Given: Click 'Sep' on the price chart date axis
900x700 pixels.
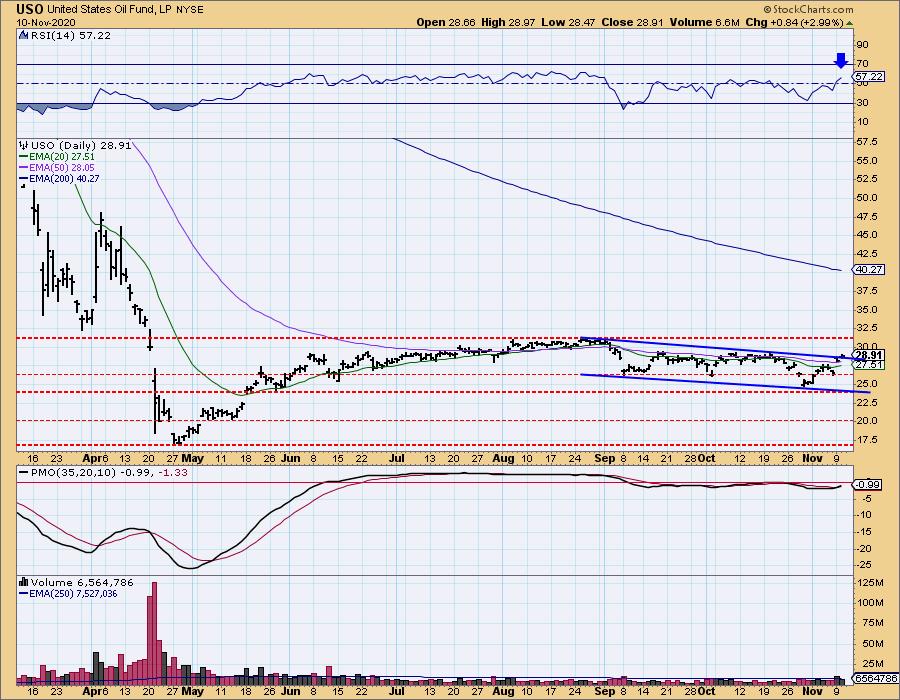Looking at the screenshot, I should [605, 458].
